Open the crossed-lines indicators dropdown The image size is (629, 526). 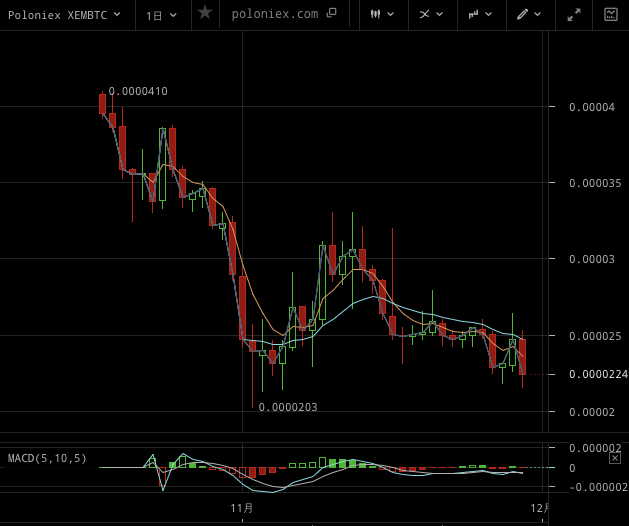click(x=431, y=14)
